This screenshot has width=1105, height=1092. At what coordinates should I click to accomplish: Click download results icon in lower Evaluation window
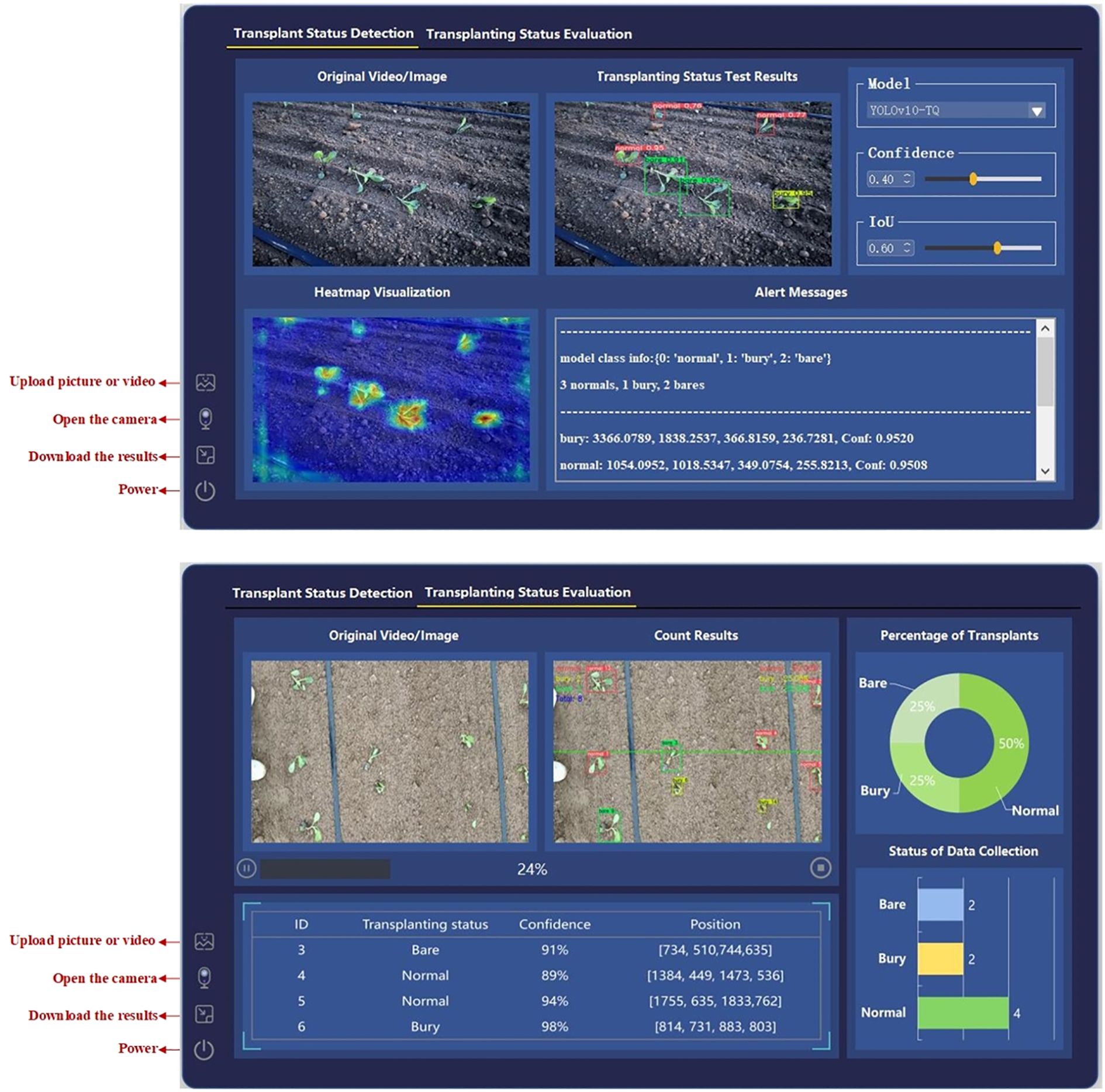204,1014
